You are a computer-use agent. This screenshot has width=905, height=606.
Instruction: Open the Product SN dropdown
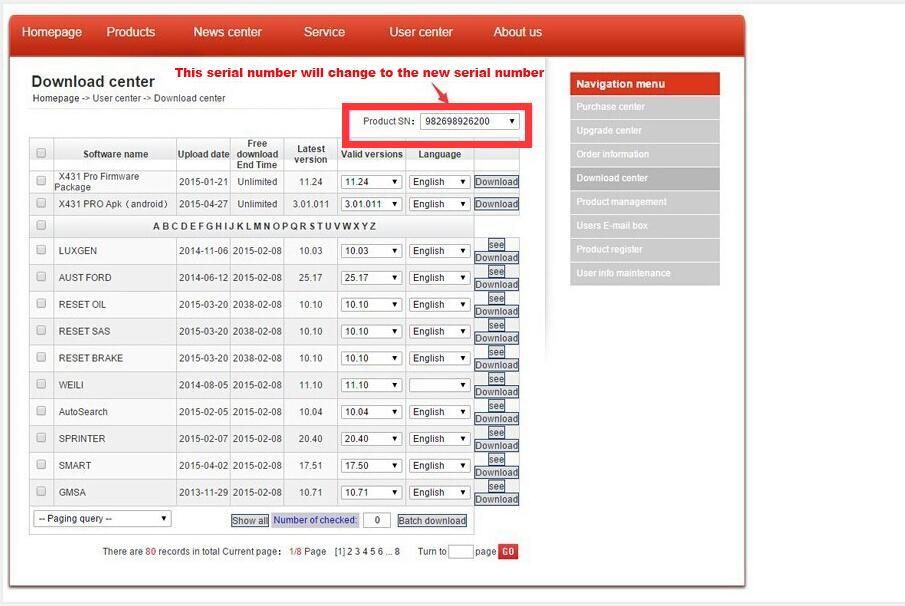[469, 121]
